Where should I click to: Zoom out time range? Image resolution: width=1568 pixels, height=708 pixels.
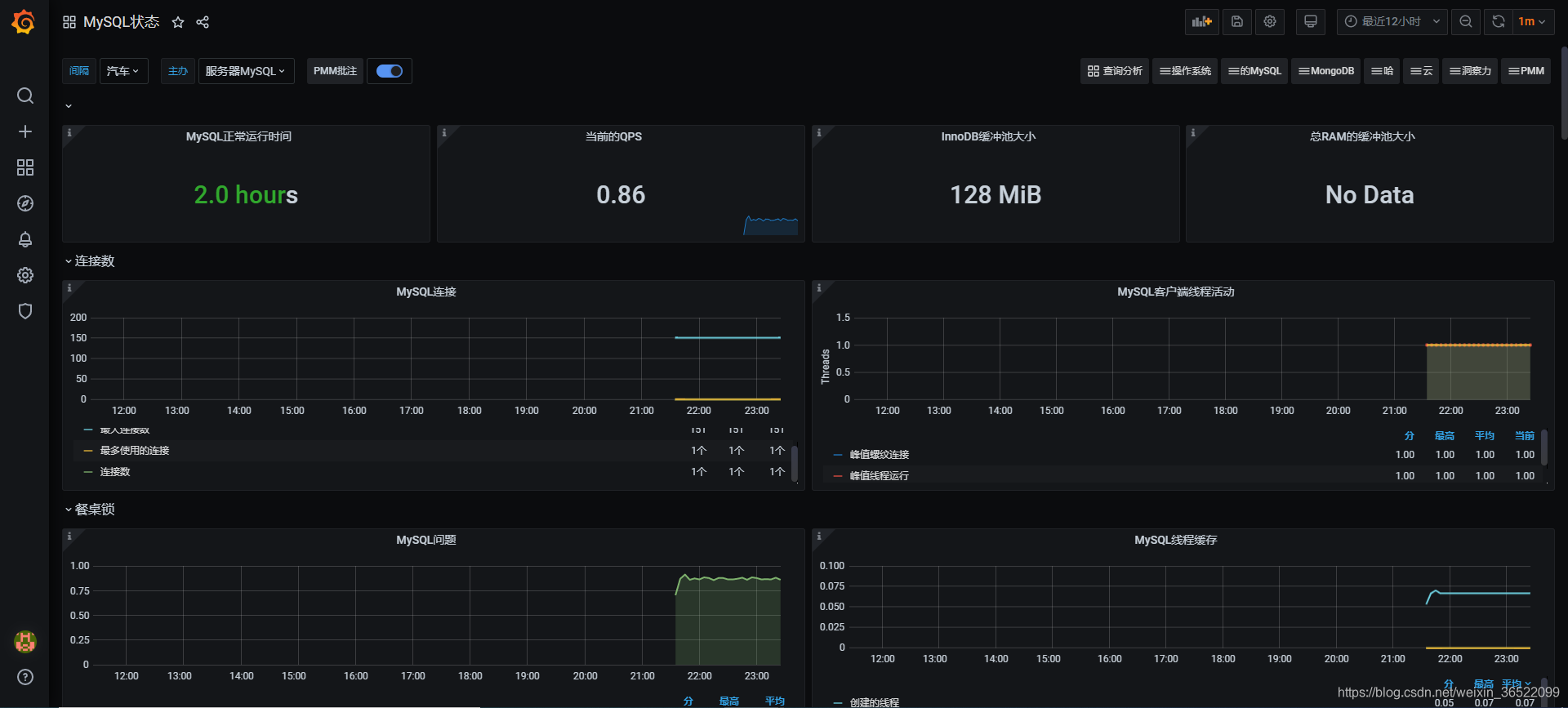tap(1466, 22)
